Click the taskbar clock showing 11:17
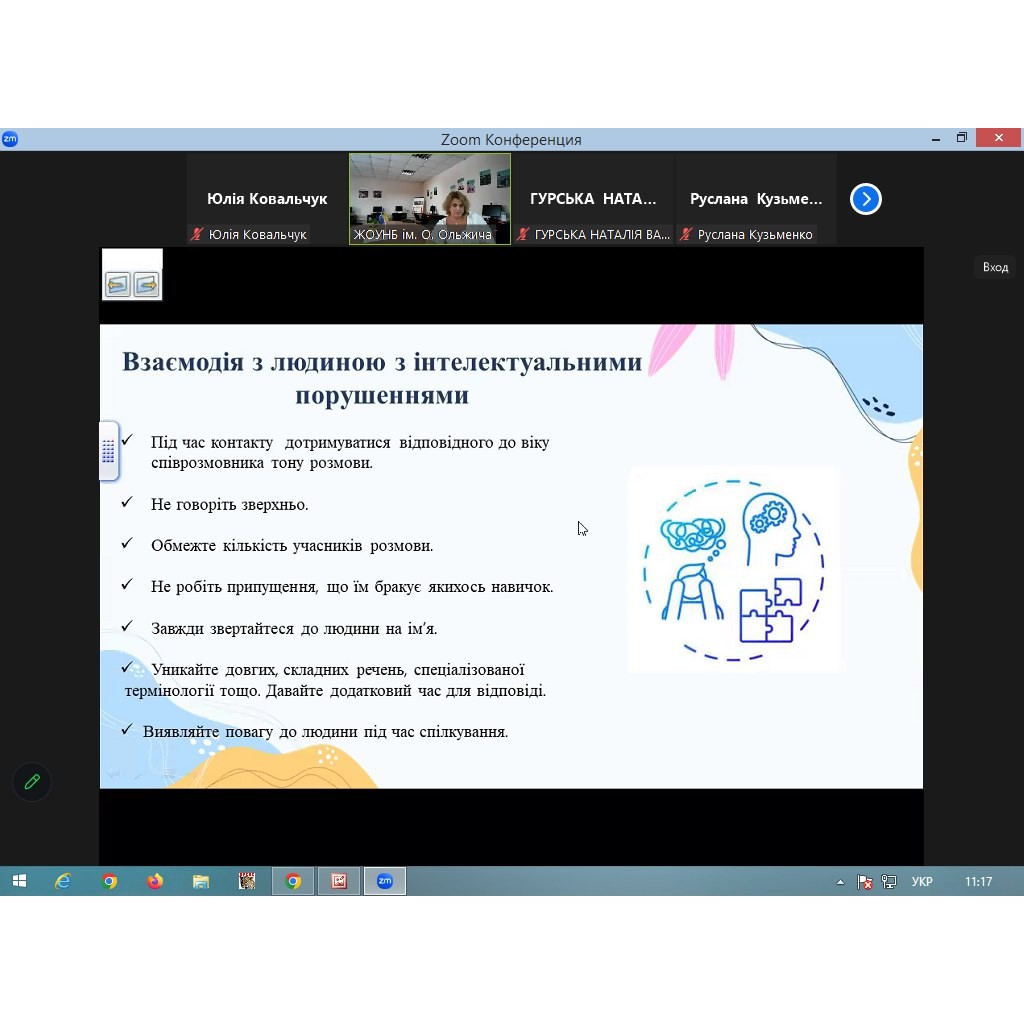This screenshot has width=1024, height=1024. [978, 882]
